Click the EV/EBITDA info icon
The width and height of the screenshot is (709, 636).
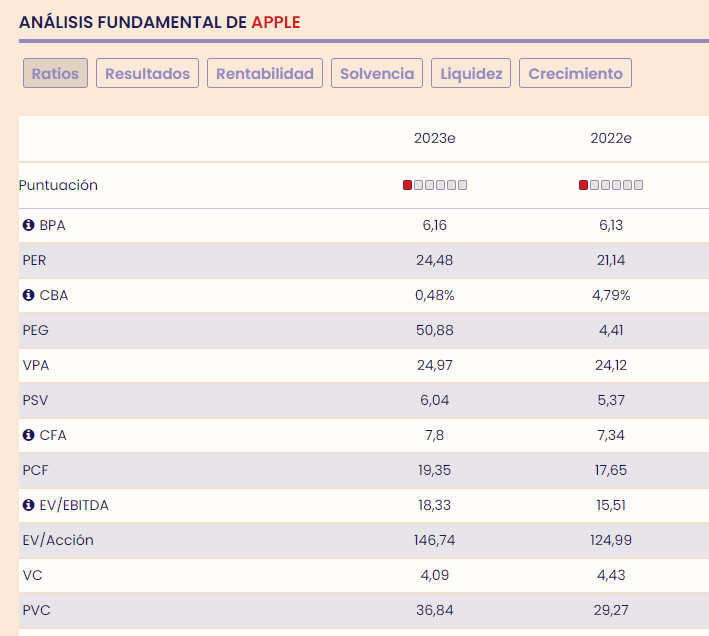[28, 505]
